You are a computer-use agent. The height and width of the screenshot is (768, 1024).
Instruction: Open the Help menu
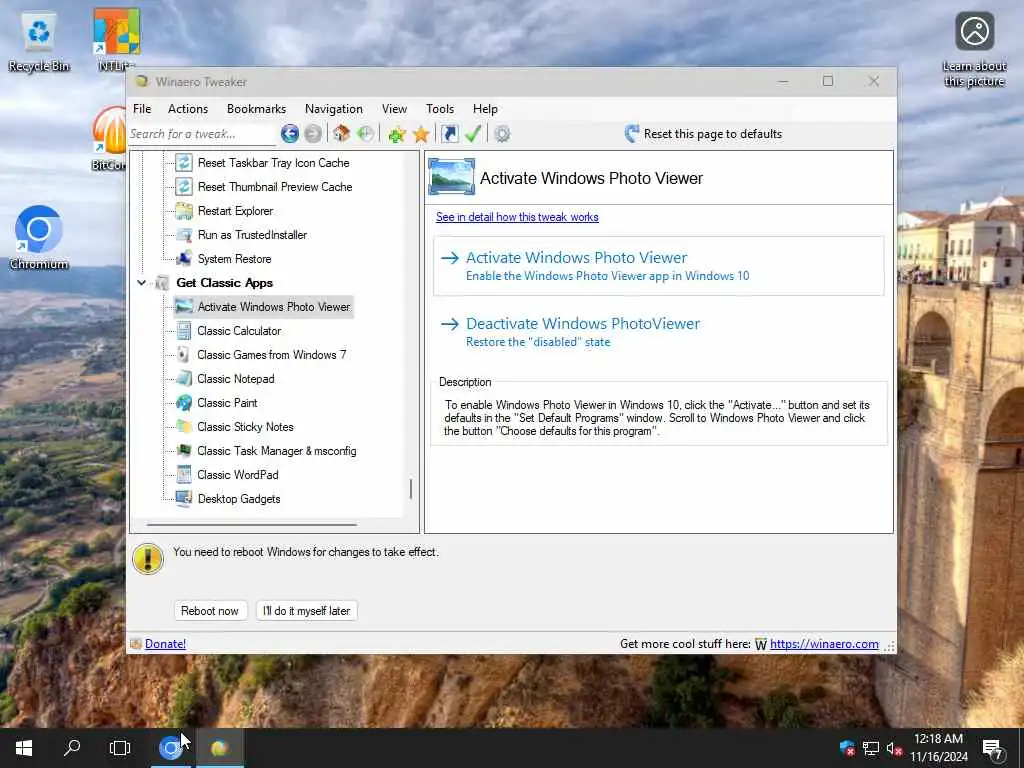click(x=485, y=109)
